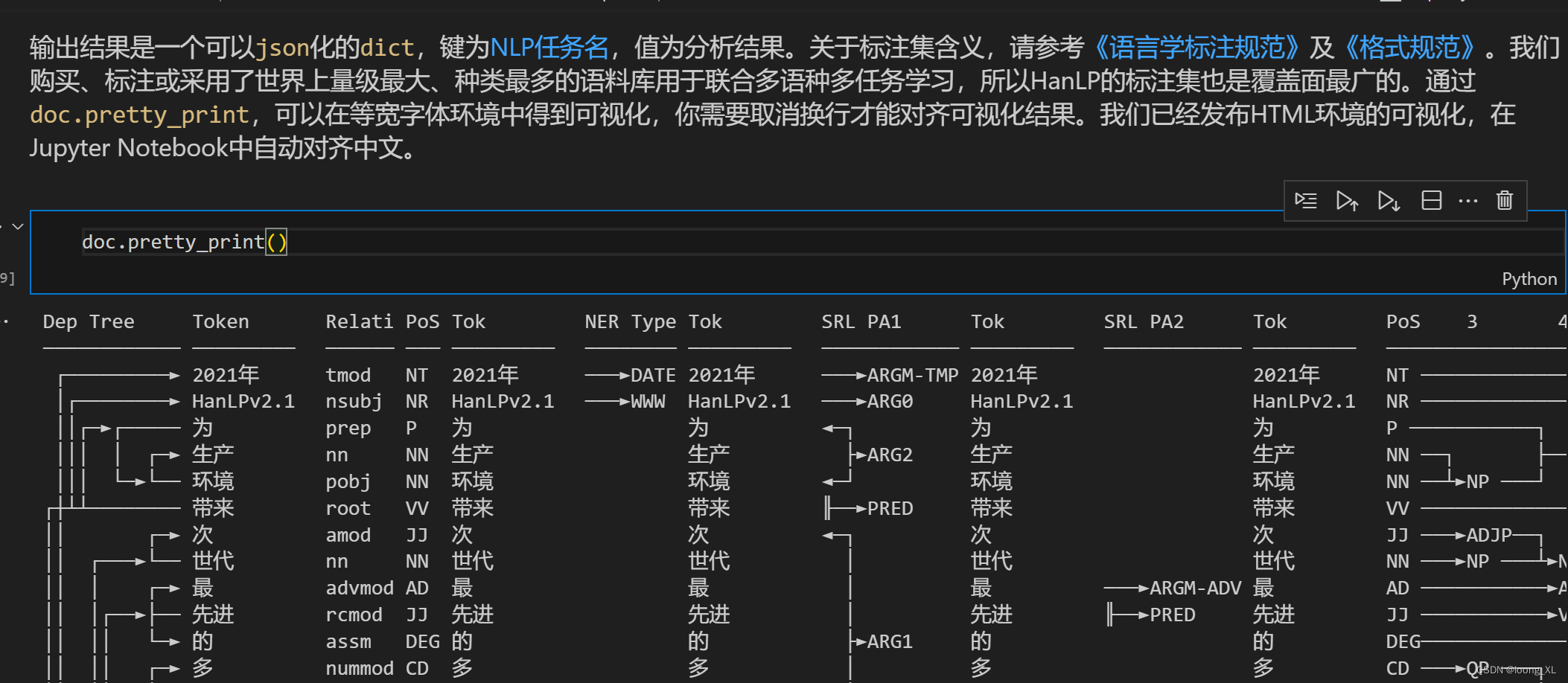Click the 'assm' relation value
This screenshot has height=683, width=1568.
(x=348, y=641)
